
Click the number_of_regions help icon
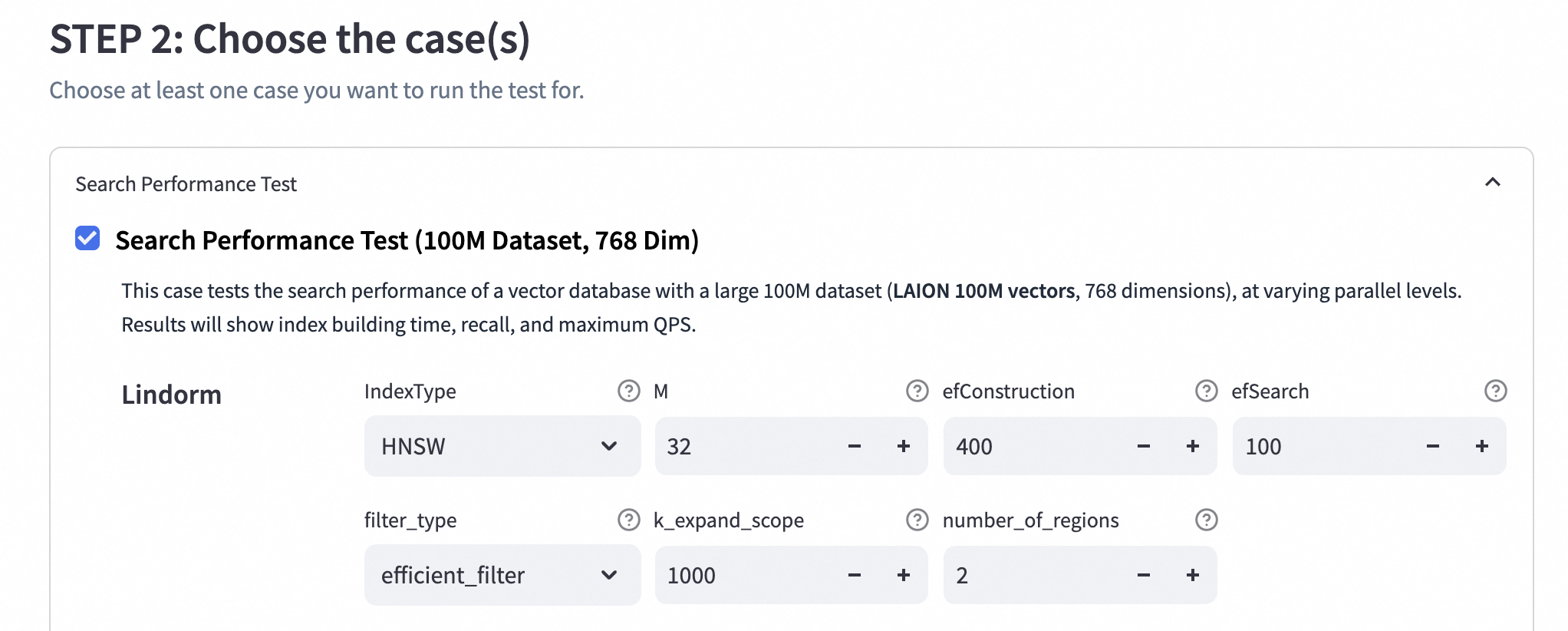coord(1206,520)
